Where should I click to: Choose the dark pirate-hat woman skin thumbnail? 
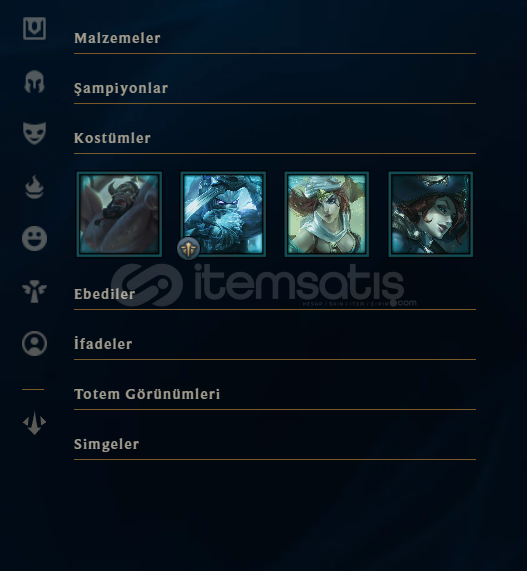point(431,214)
